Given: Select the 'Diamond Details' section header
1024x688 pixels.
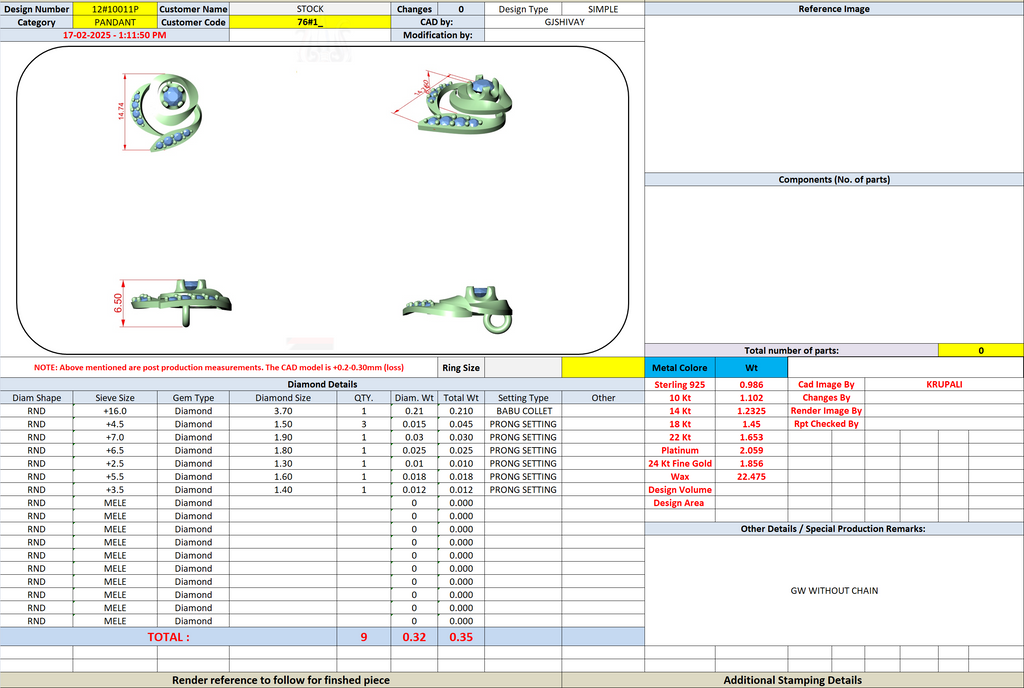Looking at the screenshot, I should coord(323,384).
